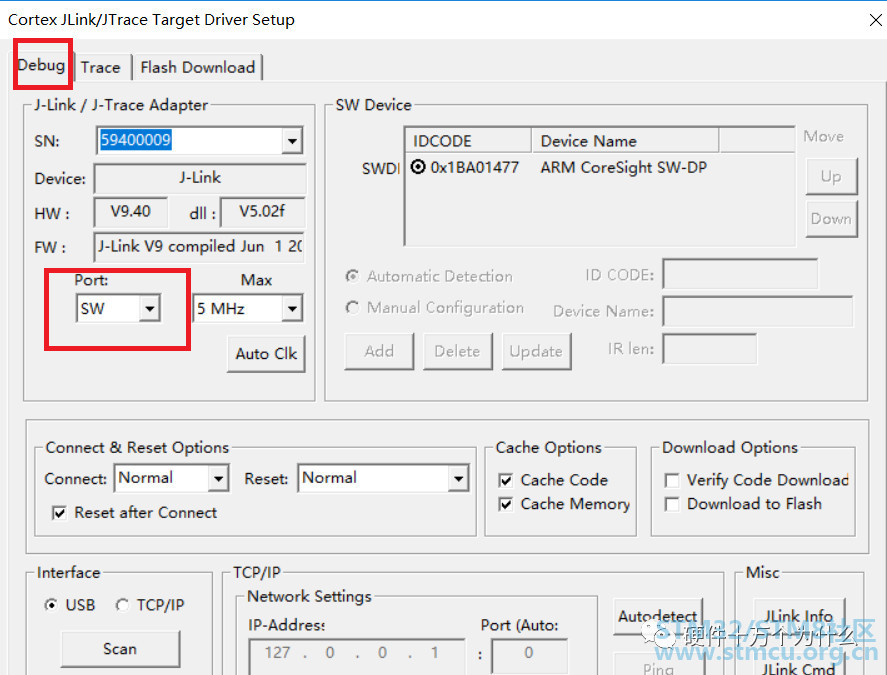Click the Scan button
887x675 pixels.
pyautogui.click(x=120, y=648)
